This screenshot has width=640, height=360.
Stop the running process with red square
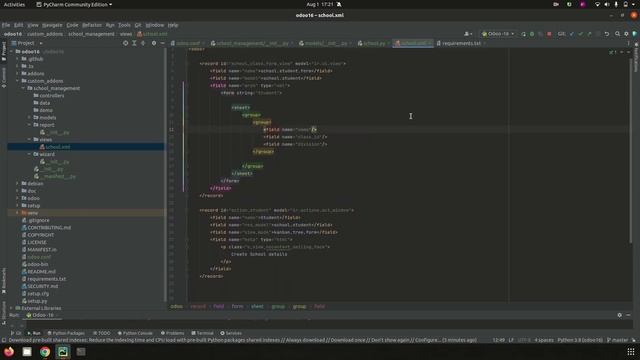[549, 34]
